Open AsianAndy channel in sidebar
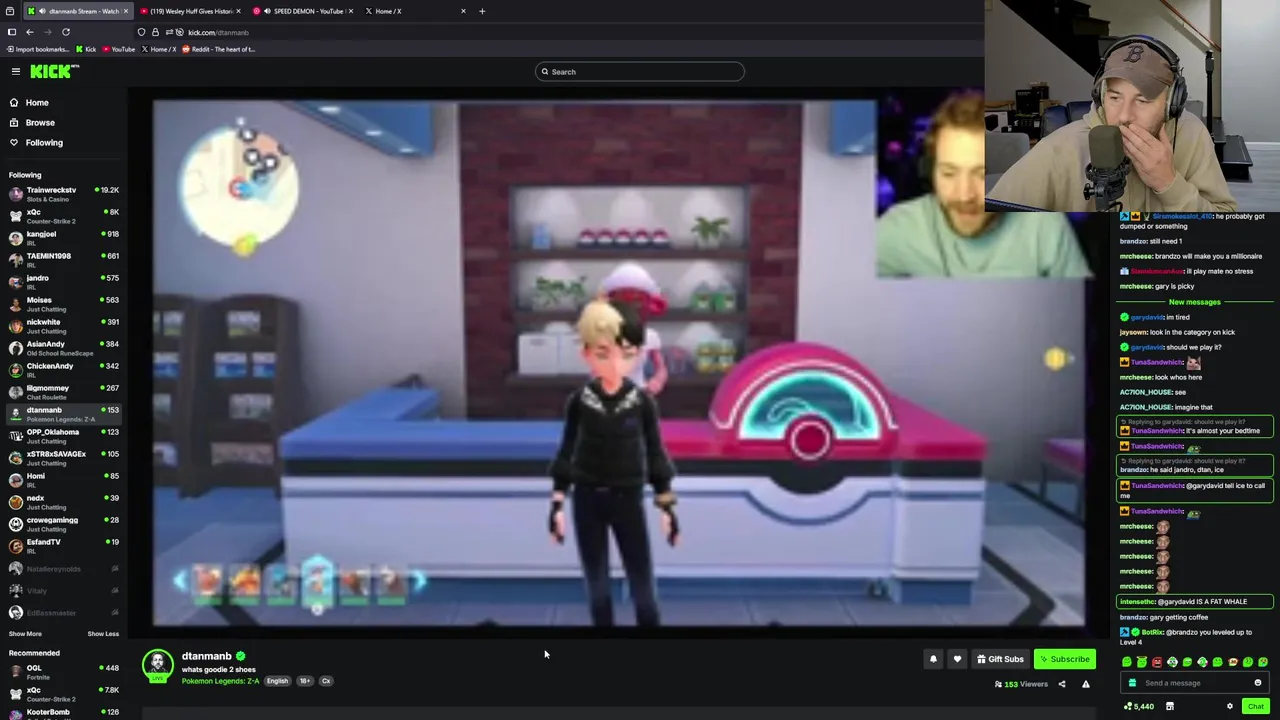 coord(64,348)
